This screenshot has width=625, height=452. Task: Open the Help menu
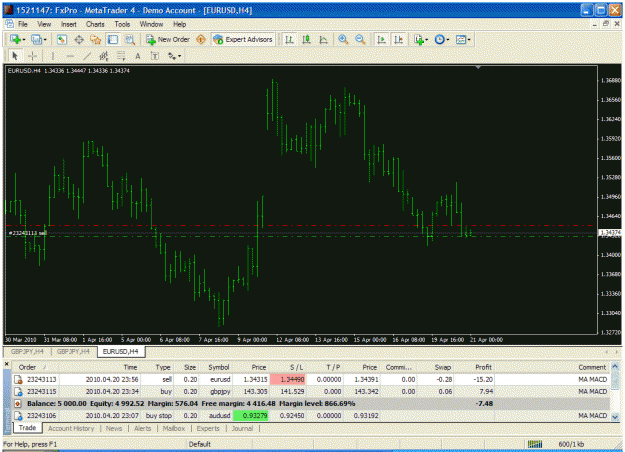(x=179, y=24)
